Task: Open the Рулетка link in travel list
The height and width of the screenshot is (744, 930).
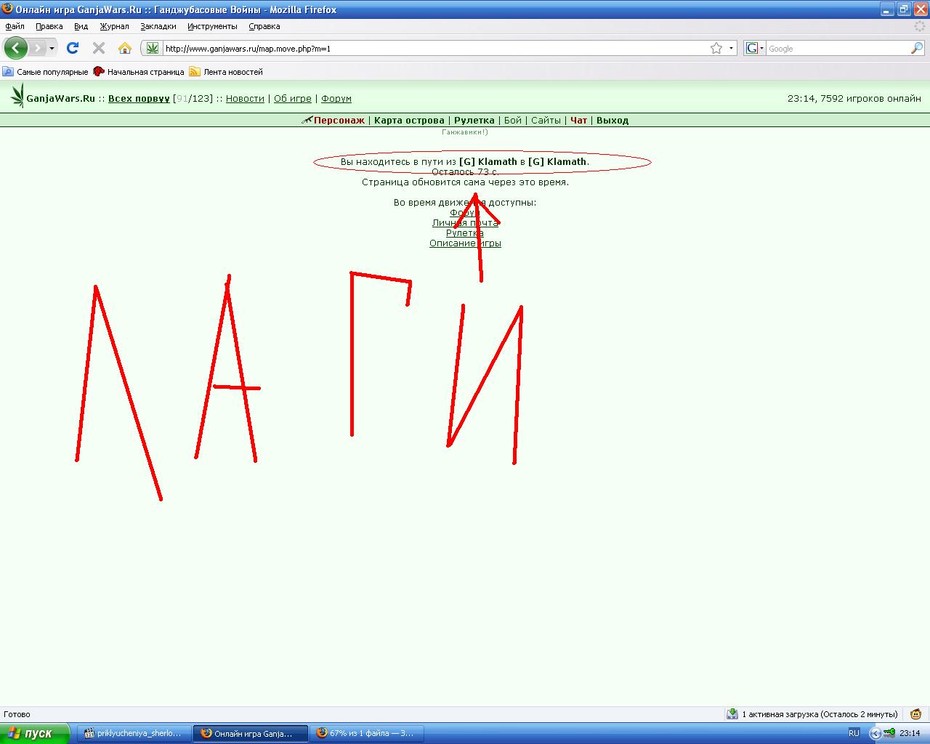Action: click(465, 233)
